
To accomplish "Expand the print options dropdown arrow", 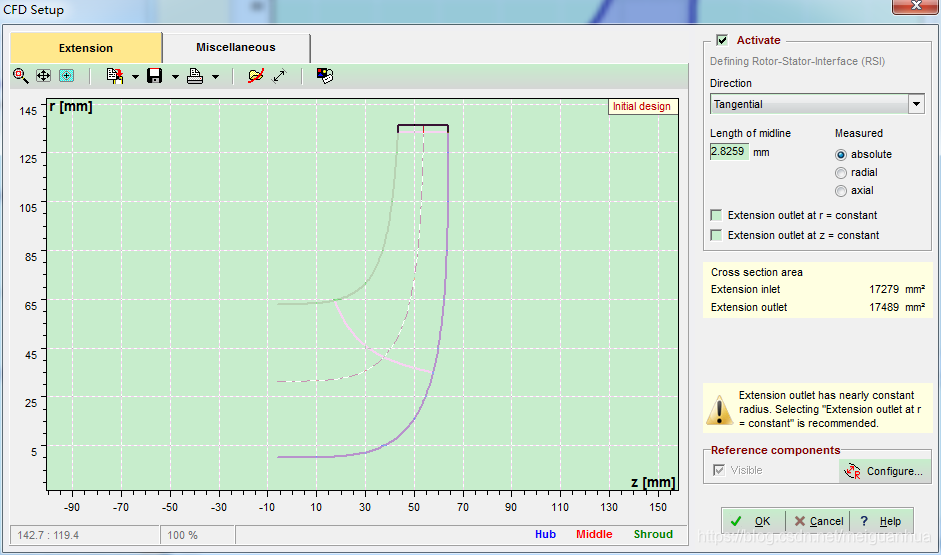I will (215, 77).
